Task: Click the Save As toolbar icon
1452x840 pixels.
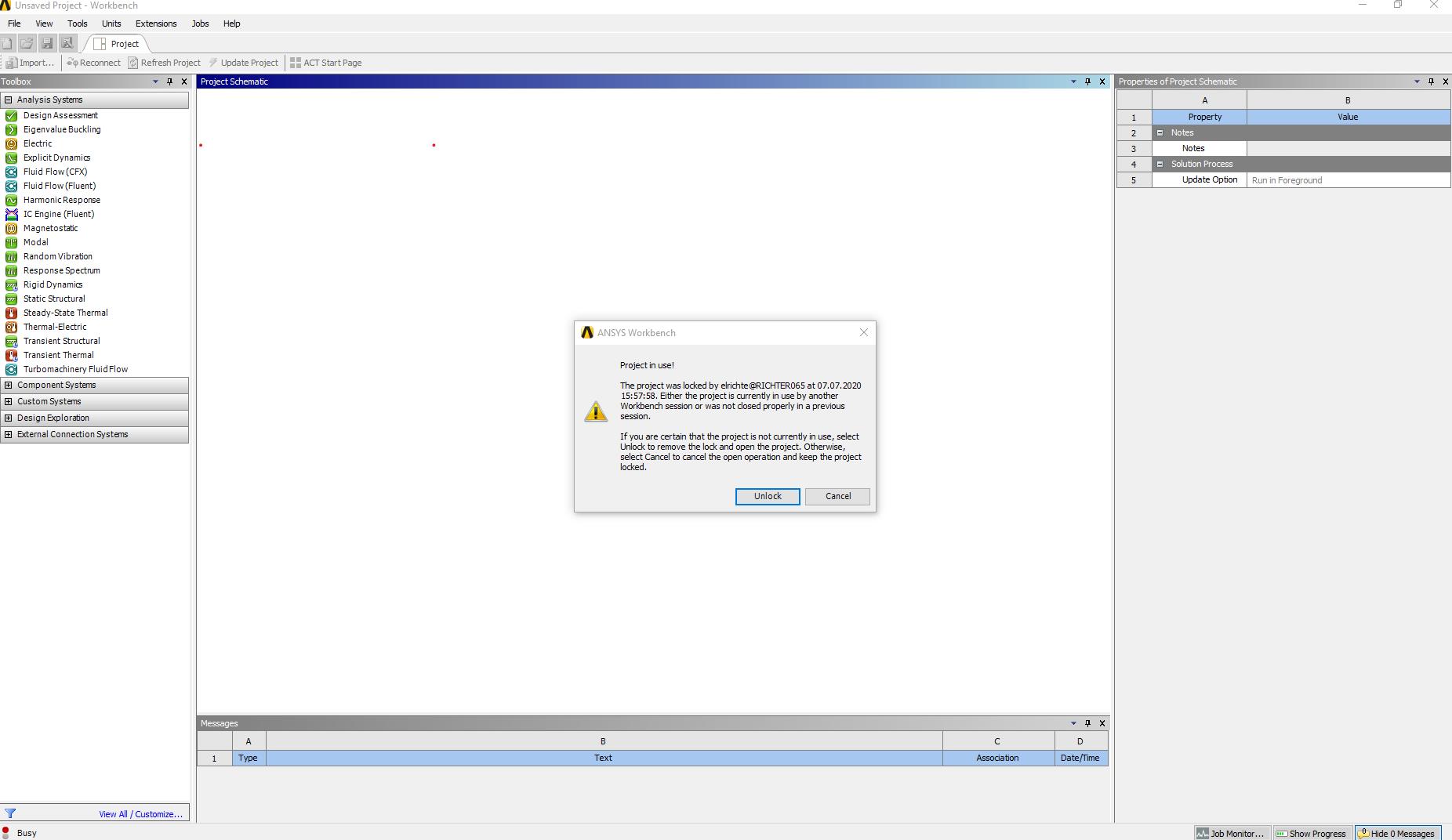Action: point(67,44)
